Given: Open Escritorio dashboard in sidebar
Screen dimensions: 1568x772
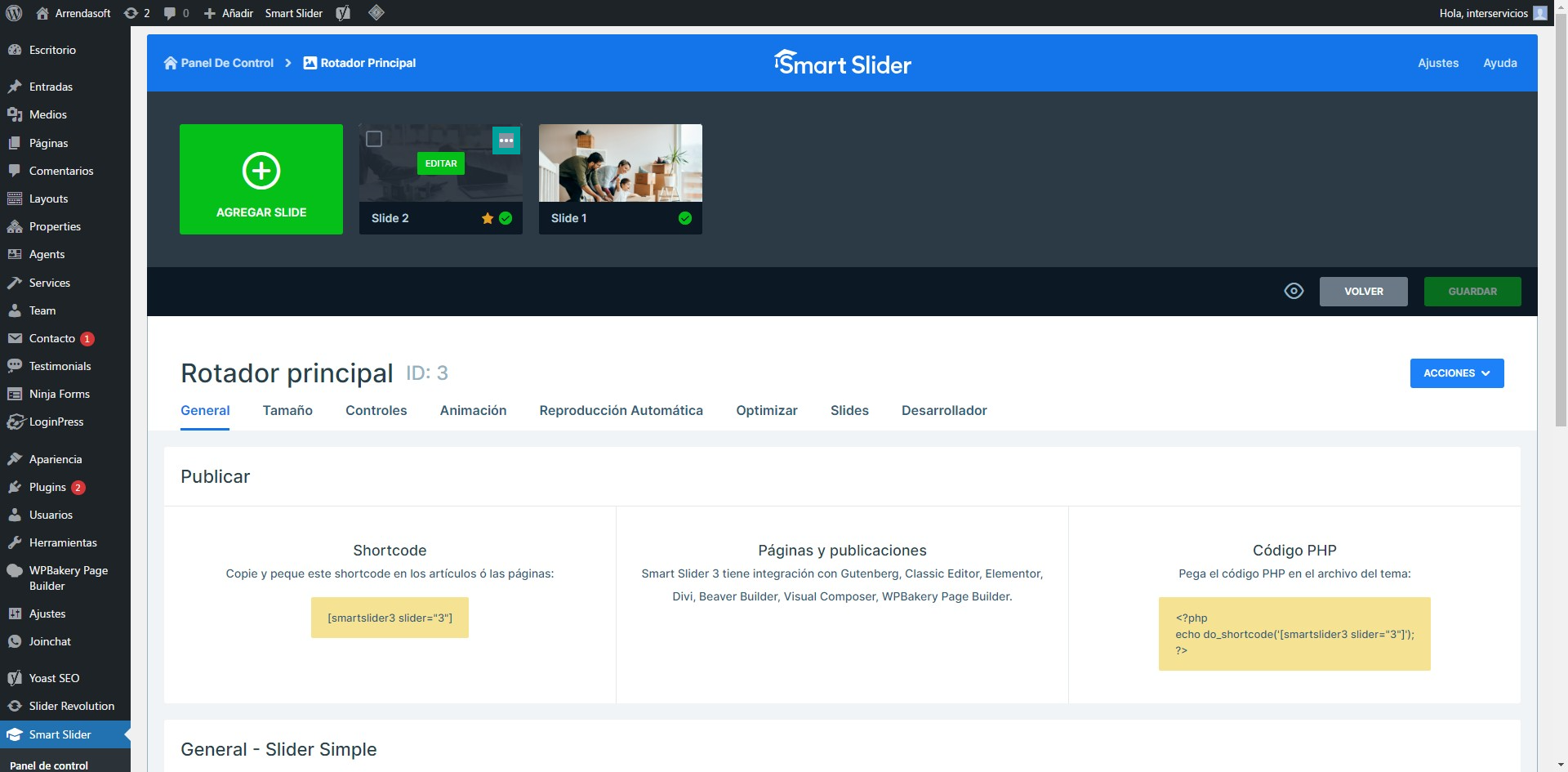Looking at the screenshot, I should point(65,50).
